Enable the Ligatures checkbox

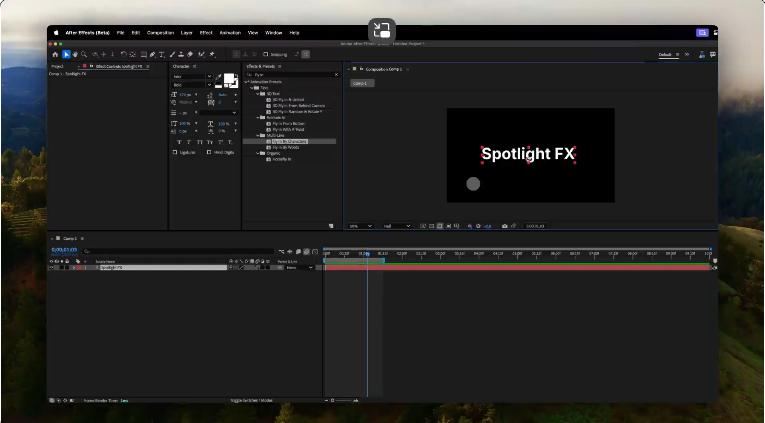click(175, 152)
